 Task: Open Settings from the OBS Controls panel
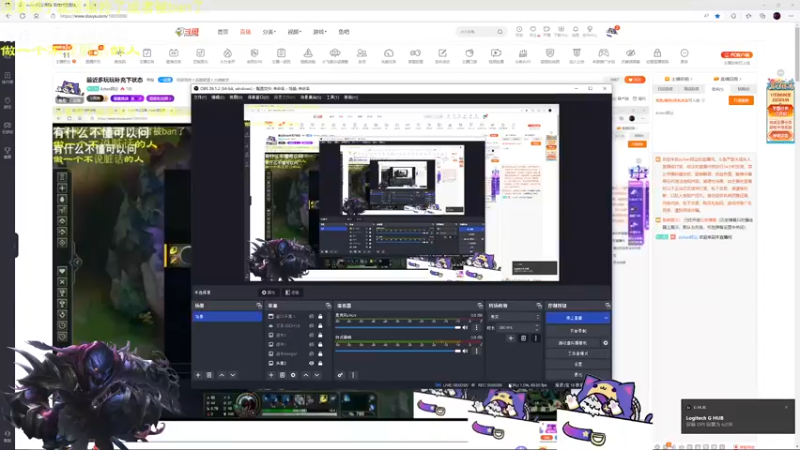pyautogui.click(x=578, y=364)
